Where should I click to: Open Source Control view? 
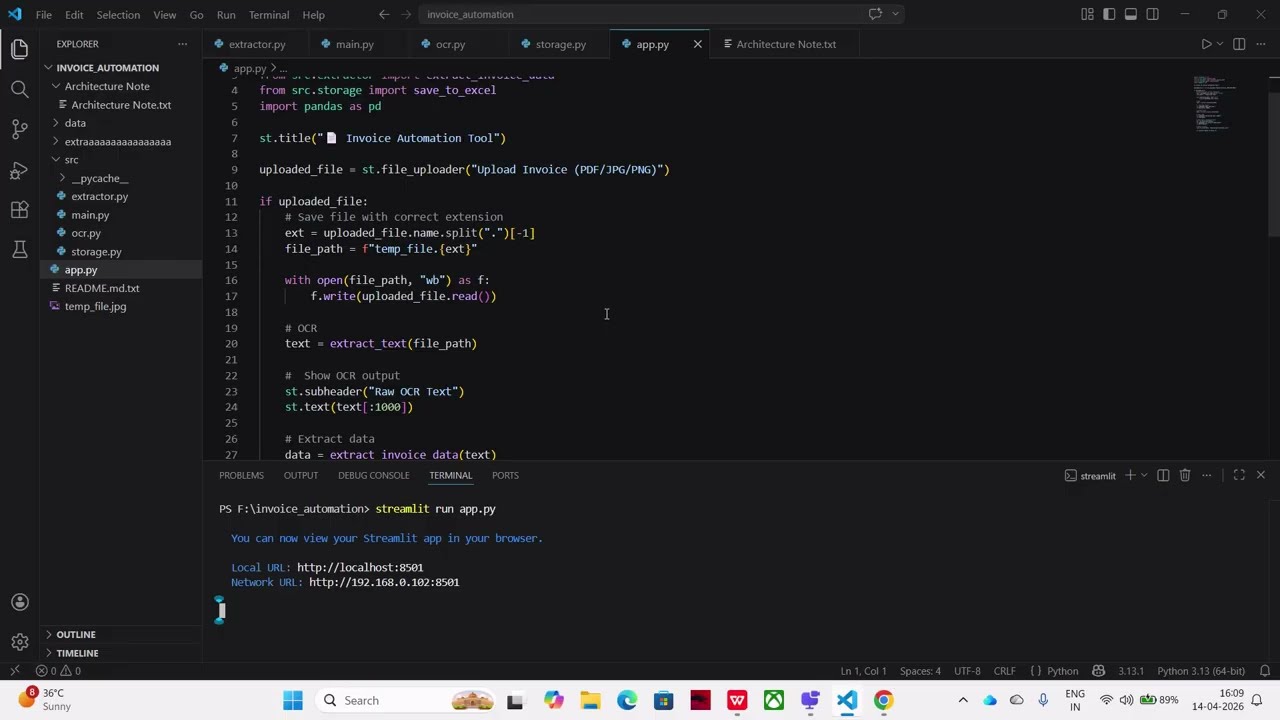[x=19, y=129]
